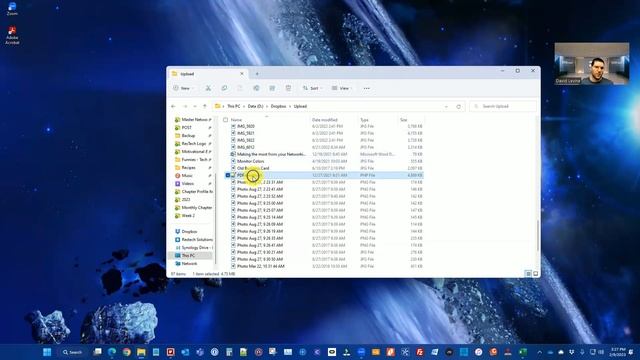Show hidden system tray icons chevron
This screenshot has height=360, width=640.
coord(540,352)
